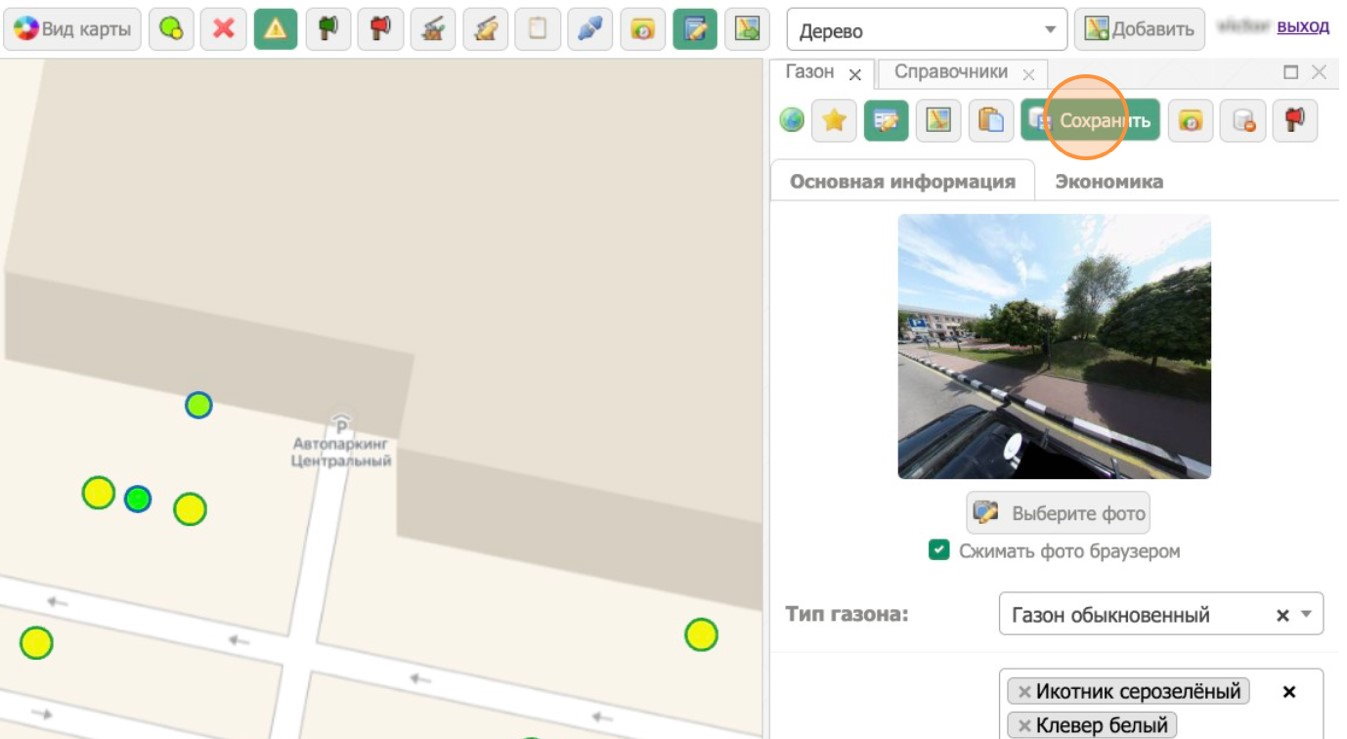
Task: Close the Газон tab
Action: pos(855,75)
